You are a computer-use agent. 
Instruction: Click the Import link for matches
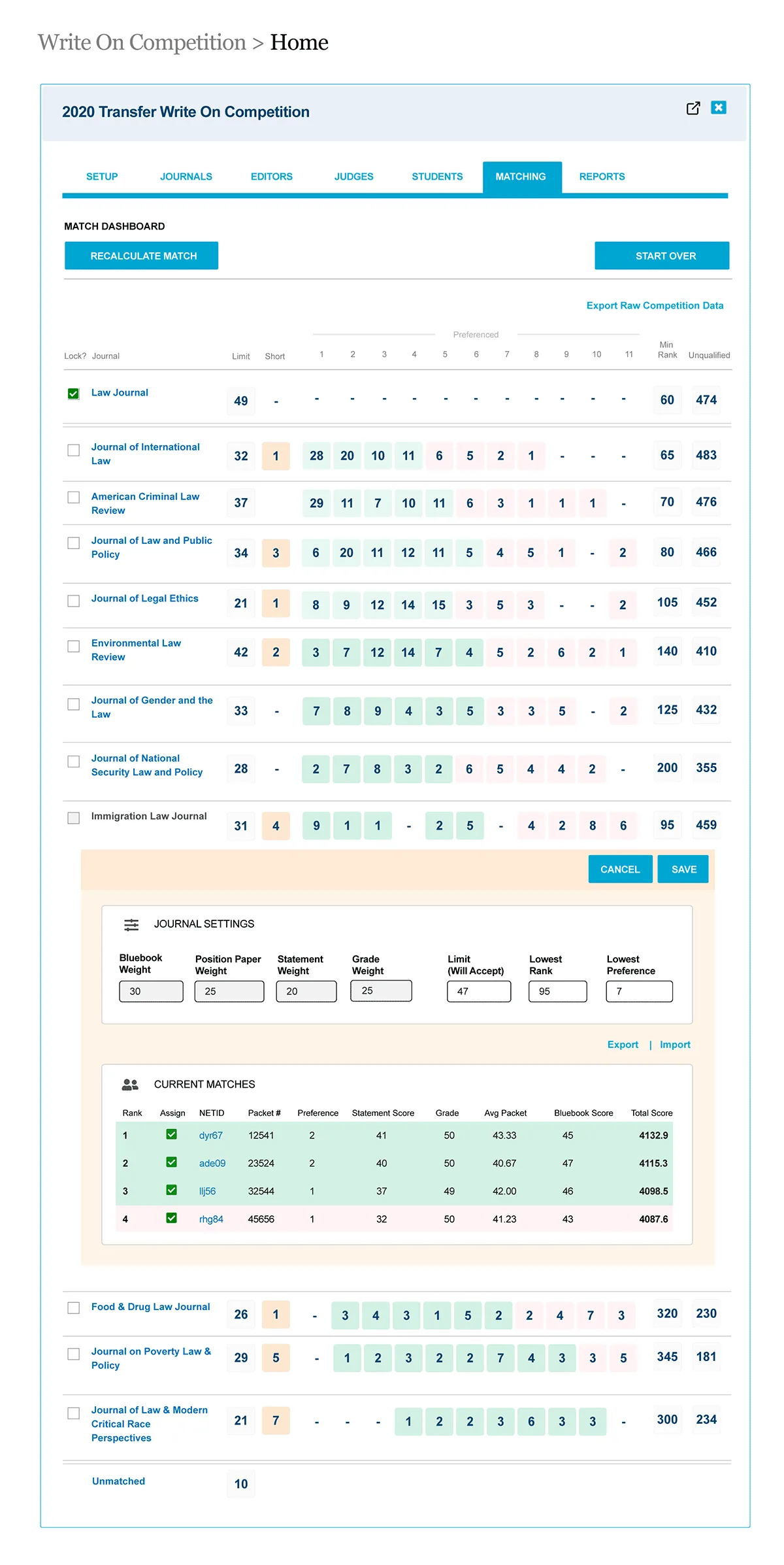(x=675, y=1045)
